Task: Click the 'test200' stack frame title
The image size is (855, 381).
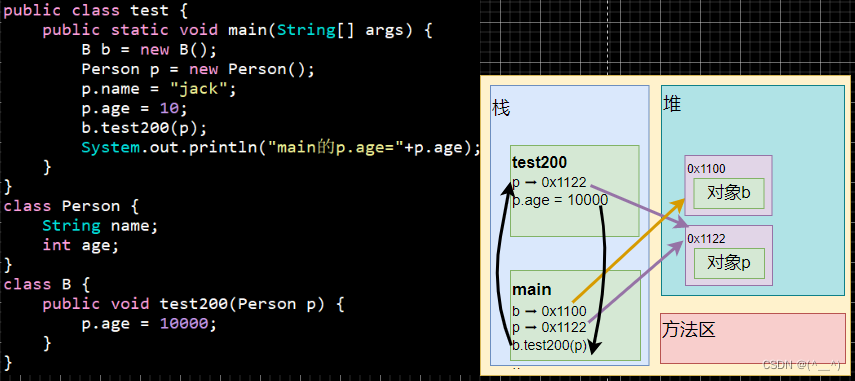Action: point(540,162)
